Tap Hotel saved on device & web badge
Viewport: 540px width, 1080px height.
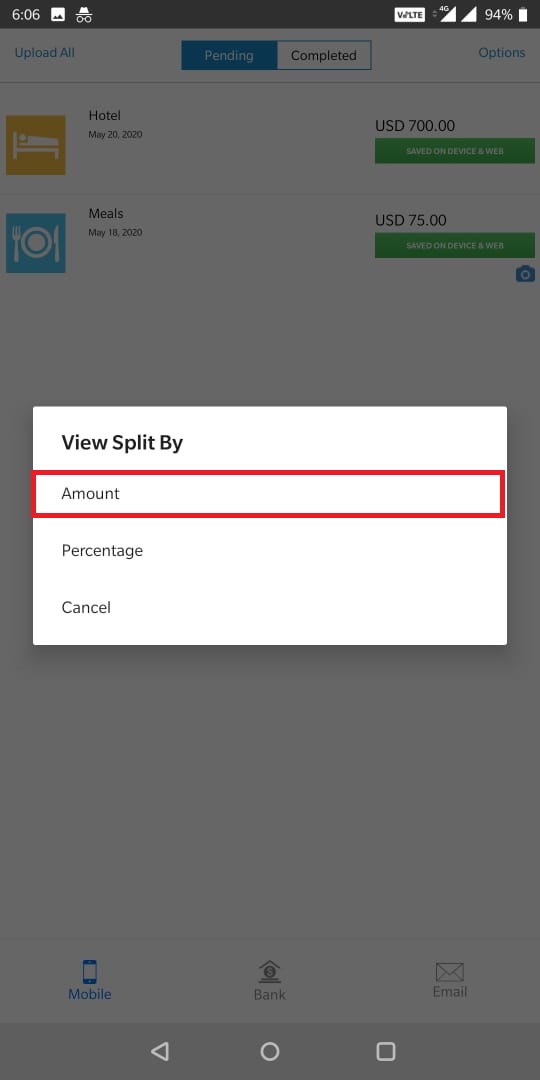pyautogui.click(x=455, y=151)
